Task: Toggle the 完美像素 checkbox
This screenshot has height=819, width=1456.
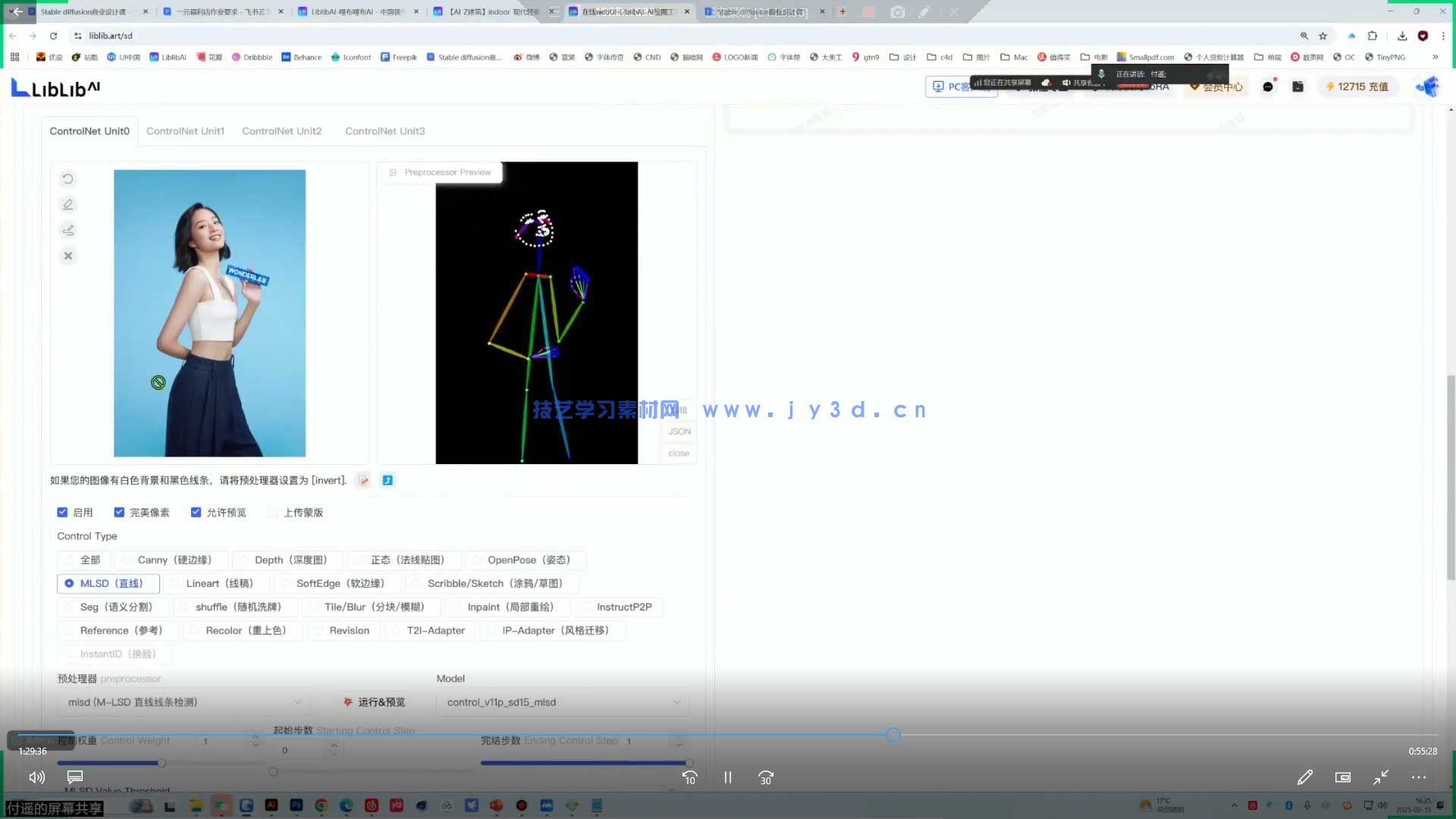Action: pyautogui.click(x=119, y=513)
